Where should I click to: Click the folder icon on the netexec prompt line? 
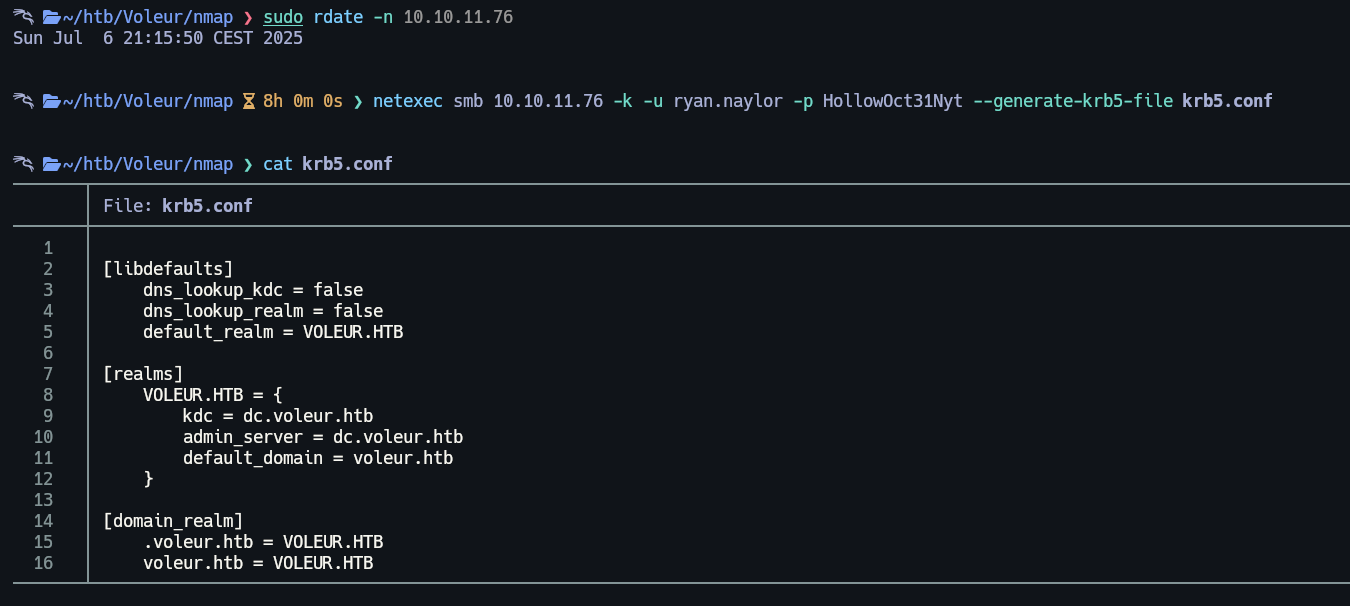pyautogui.click(x=52, y=101)
